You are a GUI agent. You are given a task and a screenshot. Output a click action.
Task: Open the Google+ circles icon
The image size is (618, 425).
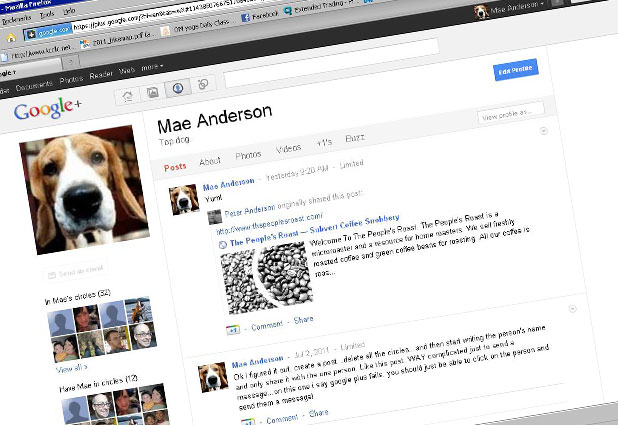coord(203,83)
